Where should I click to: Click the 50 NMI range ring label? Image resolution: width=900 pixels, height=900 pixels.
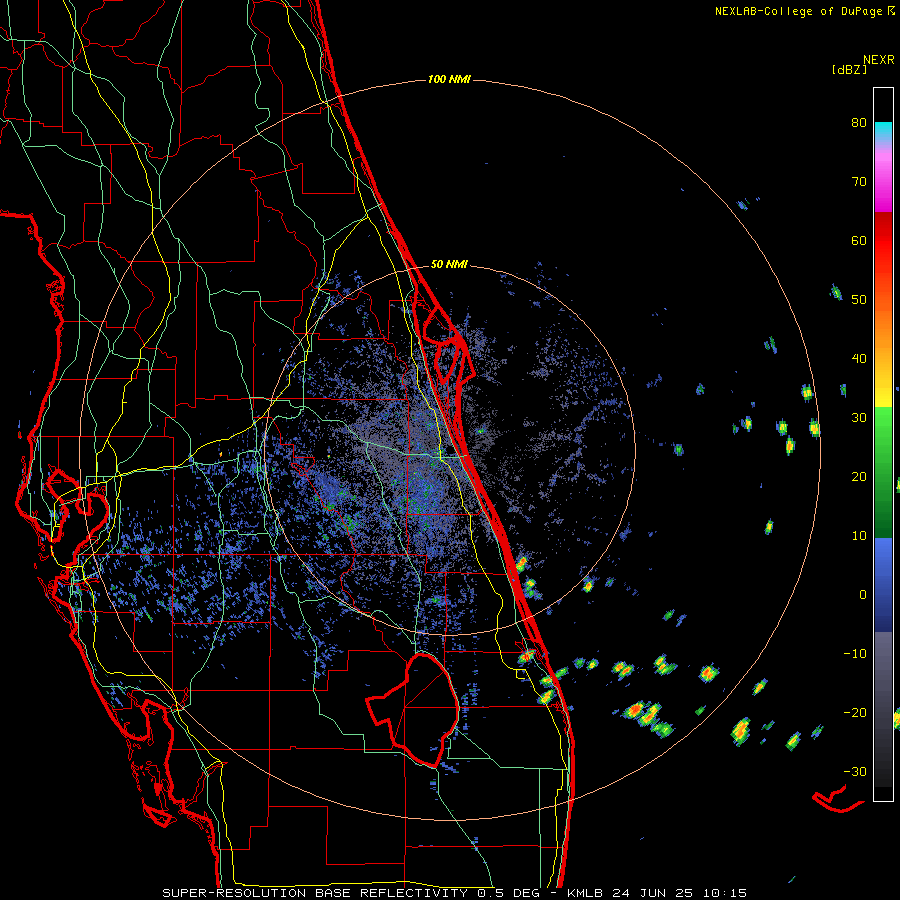449,265
